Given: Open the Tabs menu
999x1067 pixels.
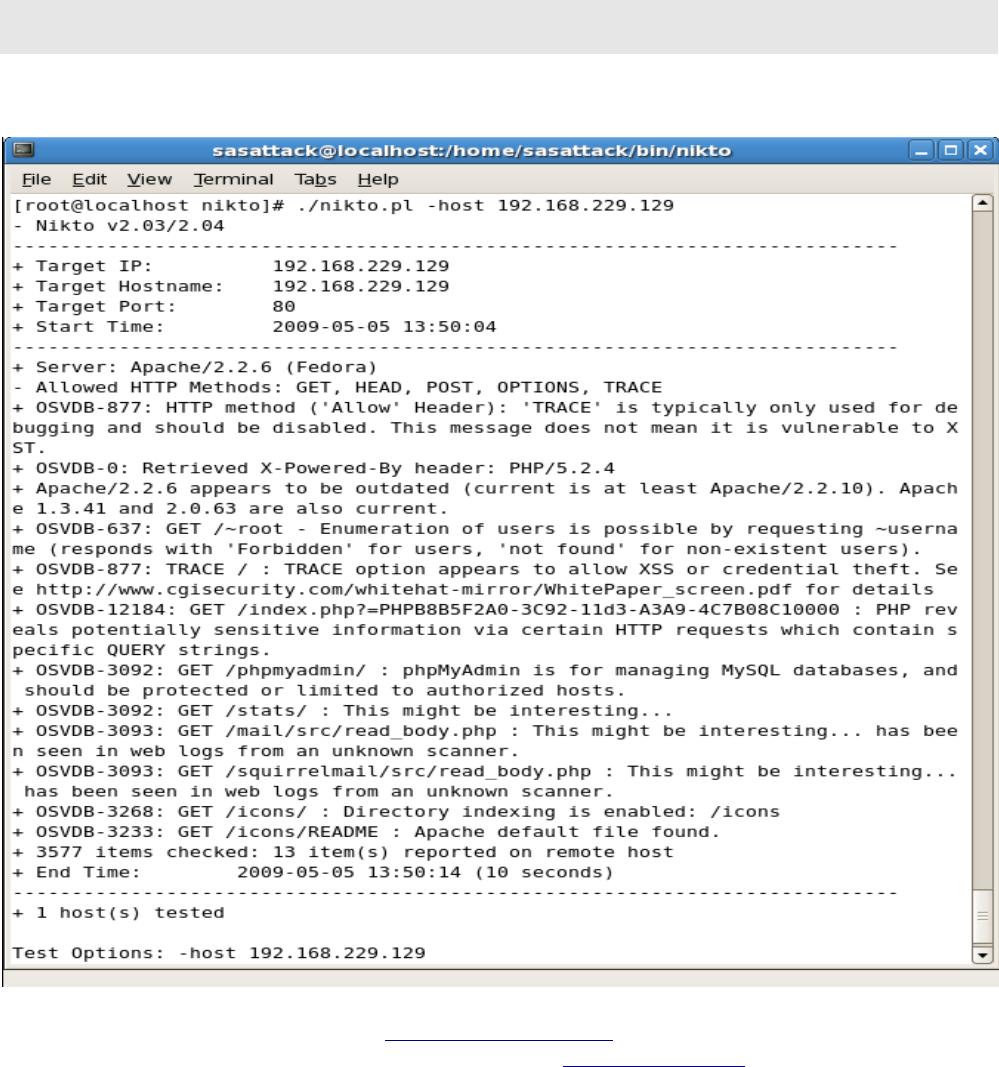Looking at the screenshot, I should (x=315, y=180).
